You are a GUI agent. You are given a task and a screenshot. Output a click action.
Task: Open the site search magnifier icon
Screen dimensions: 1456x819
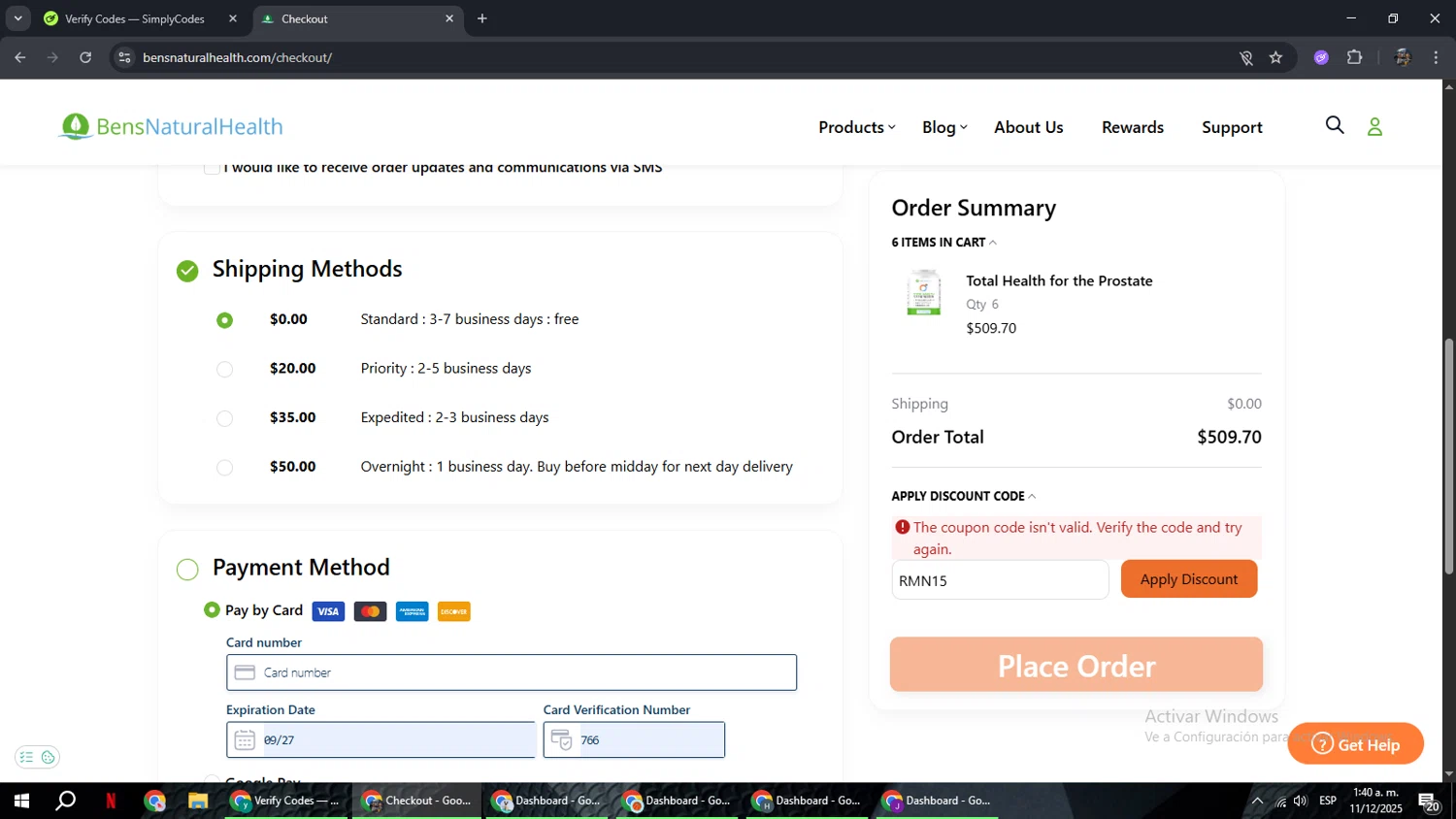(x=1335, y=125)
